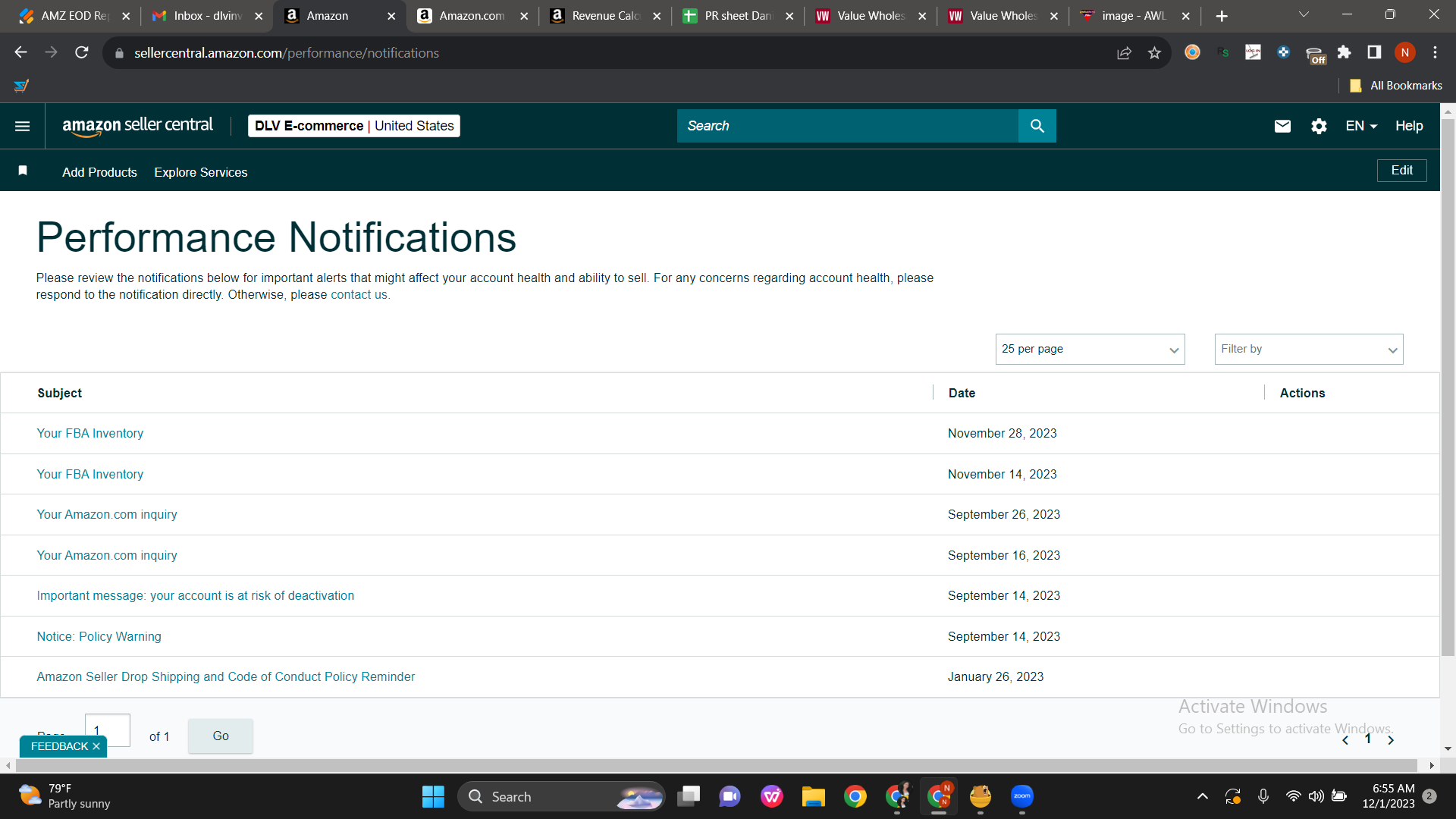Open the account deactivation risk message

click(x=196, y=595)
